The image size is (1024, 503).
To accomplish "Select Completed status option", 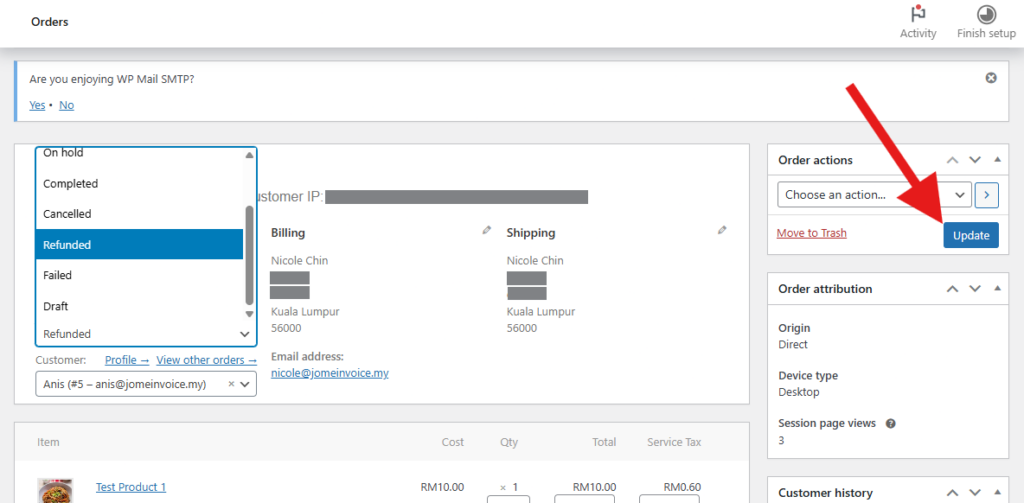I will coord(139,184).
